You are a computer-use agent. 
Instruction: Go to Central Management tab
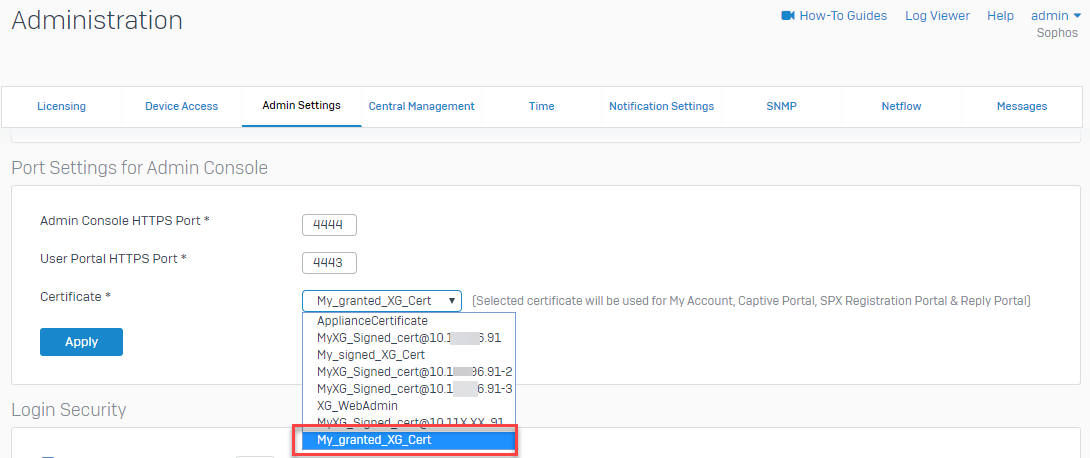point(421,106)
